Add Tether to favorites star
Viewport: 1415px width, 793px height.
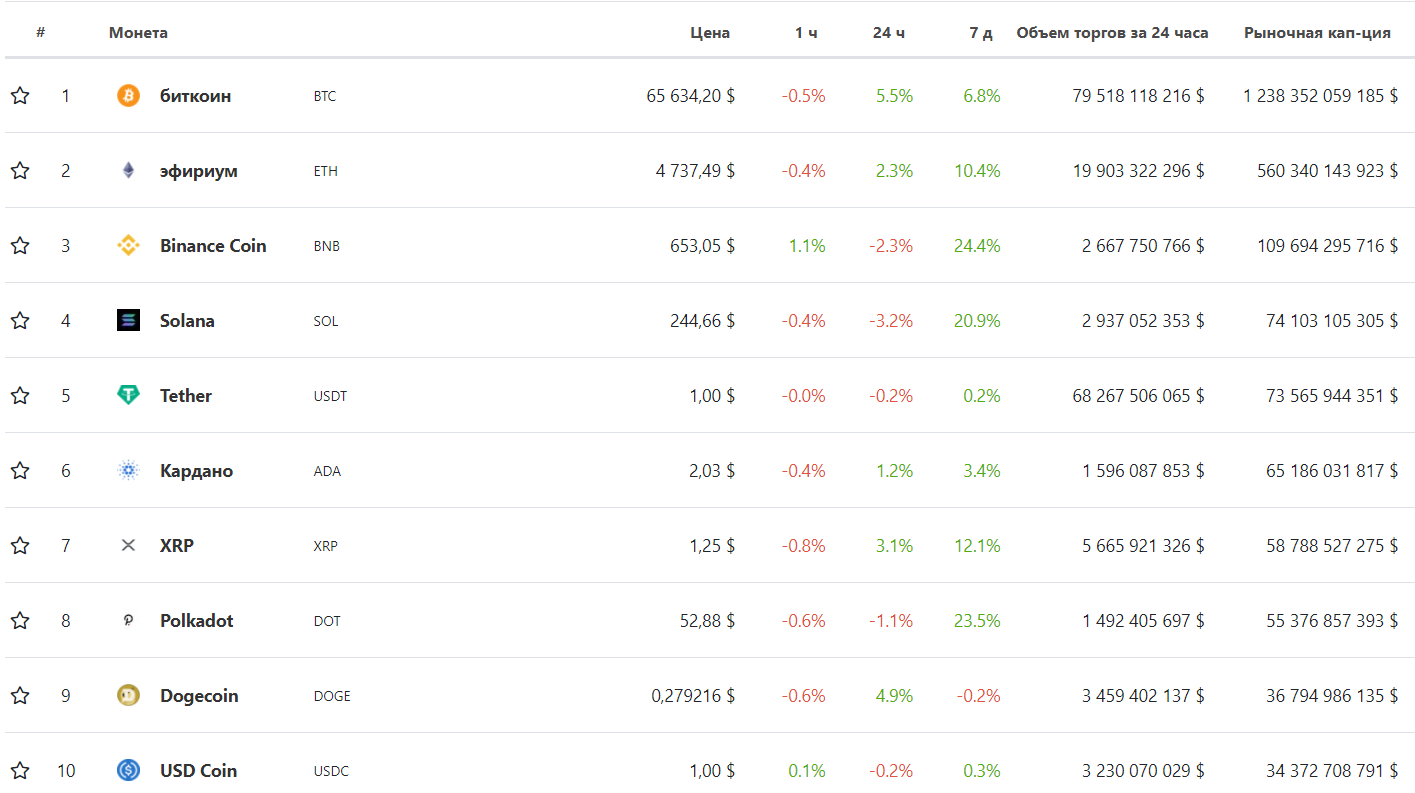20,396
